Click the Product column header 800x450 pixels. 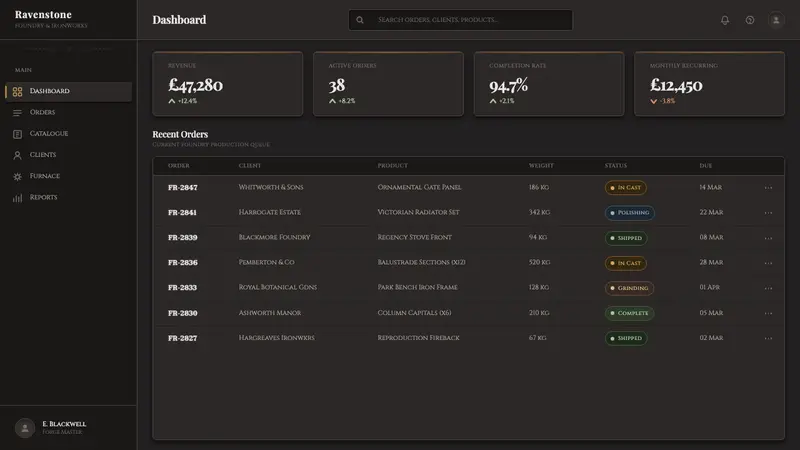click(392, 166)
